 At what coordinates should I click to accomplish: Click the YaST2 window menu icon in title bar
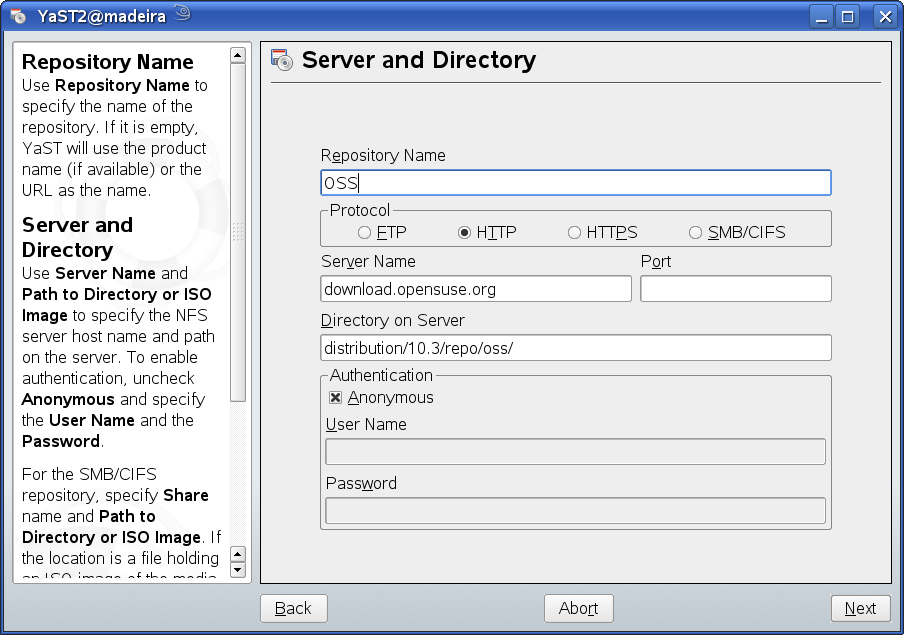18,16
